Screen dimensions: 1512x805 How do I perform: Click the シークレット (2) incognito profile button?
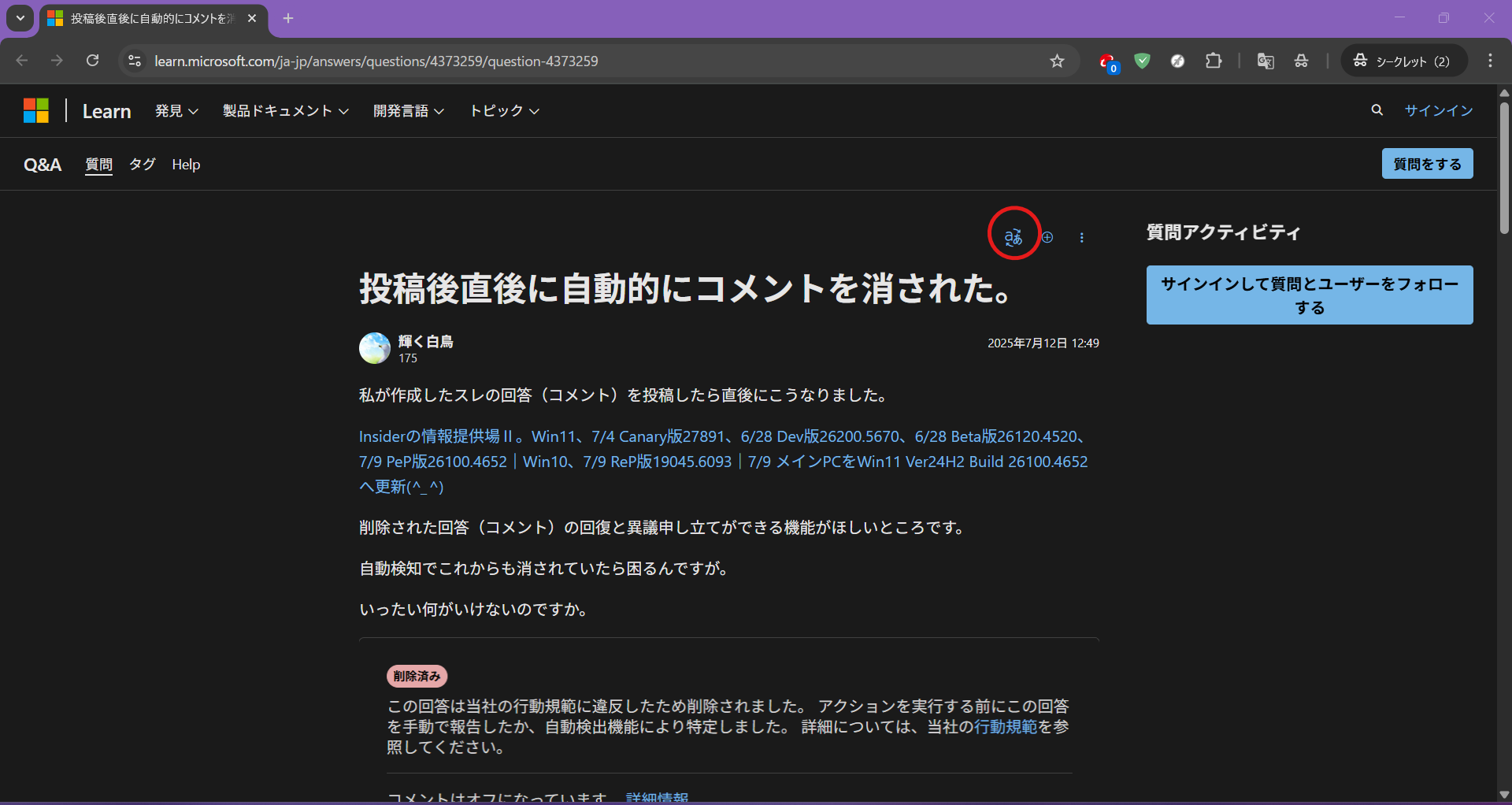(x=1403, y=61)
